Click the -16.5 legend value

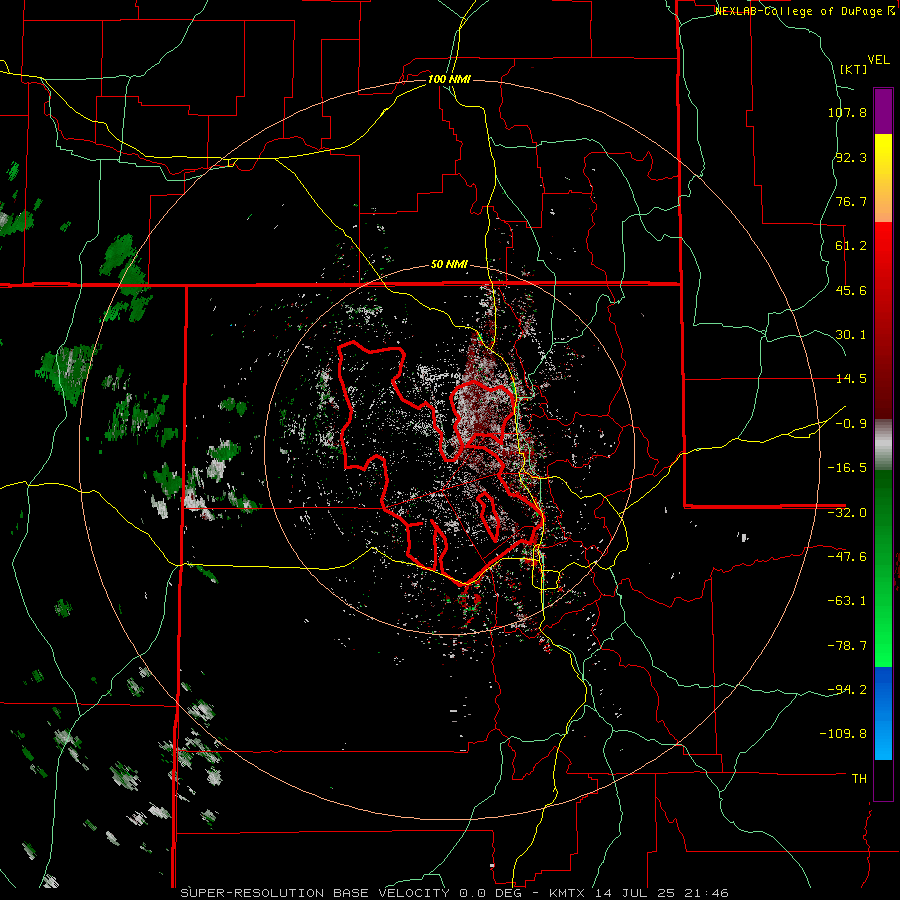point(847,468)
